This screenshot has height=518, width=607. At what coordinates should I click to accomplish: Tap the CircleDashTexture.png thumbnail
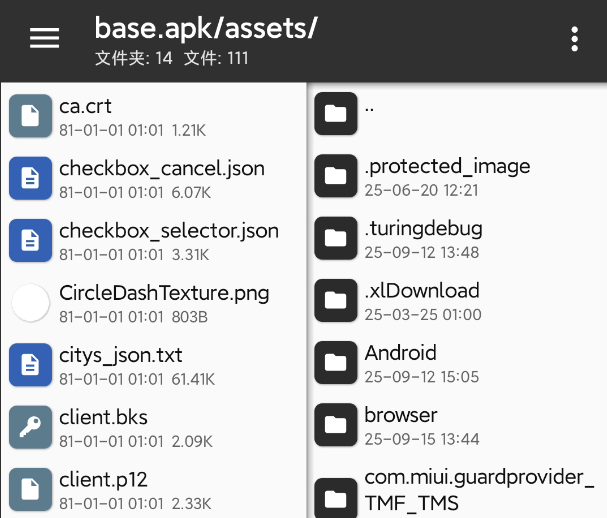click(31, 302)
